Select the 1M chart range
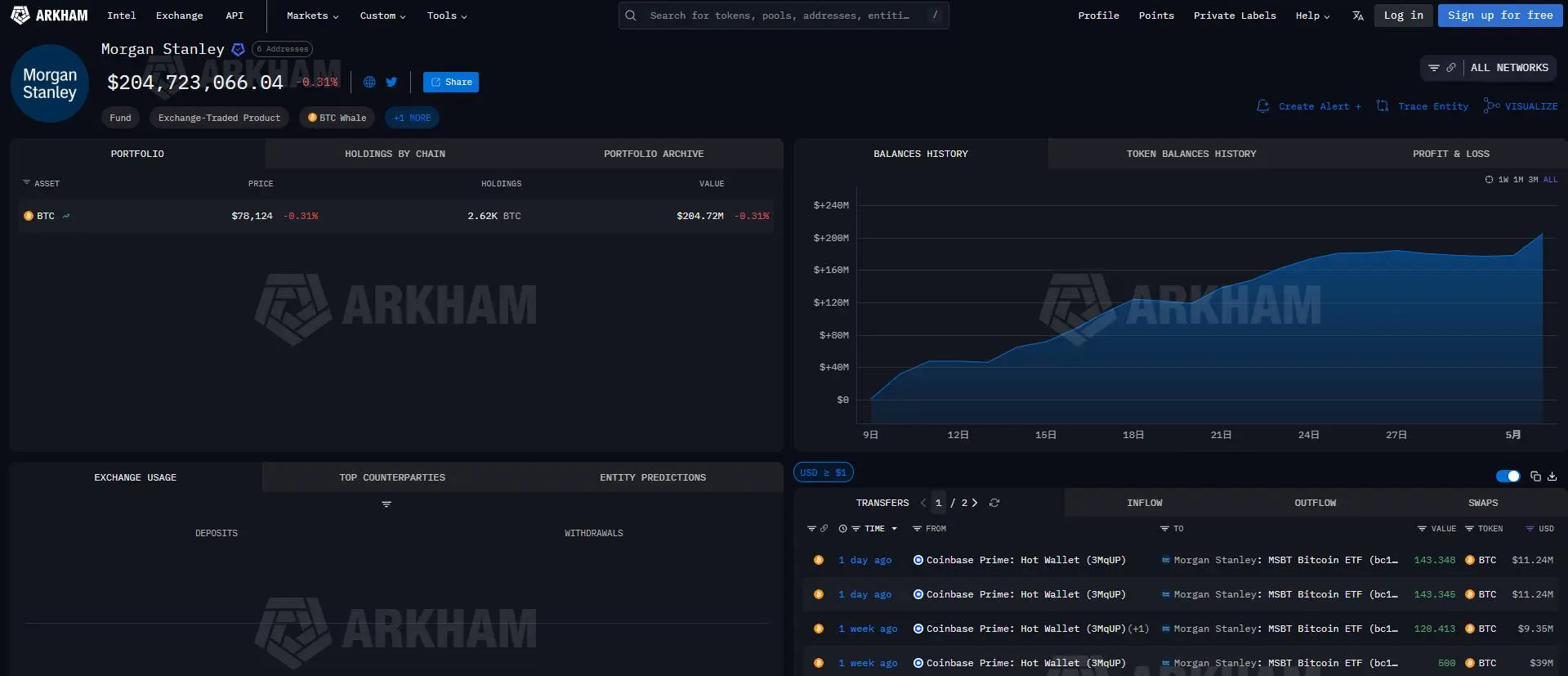This screenshot has width=1568, height=676. click(x=1518, y=180)
